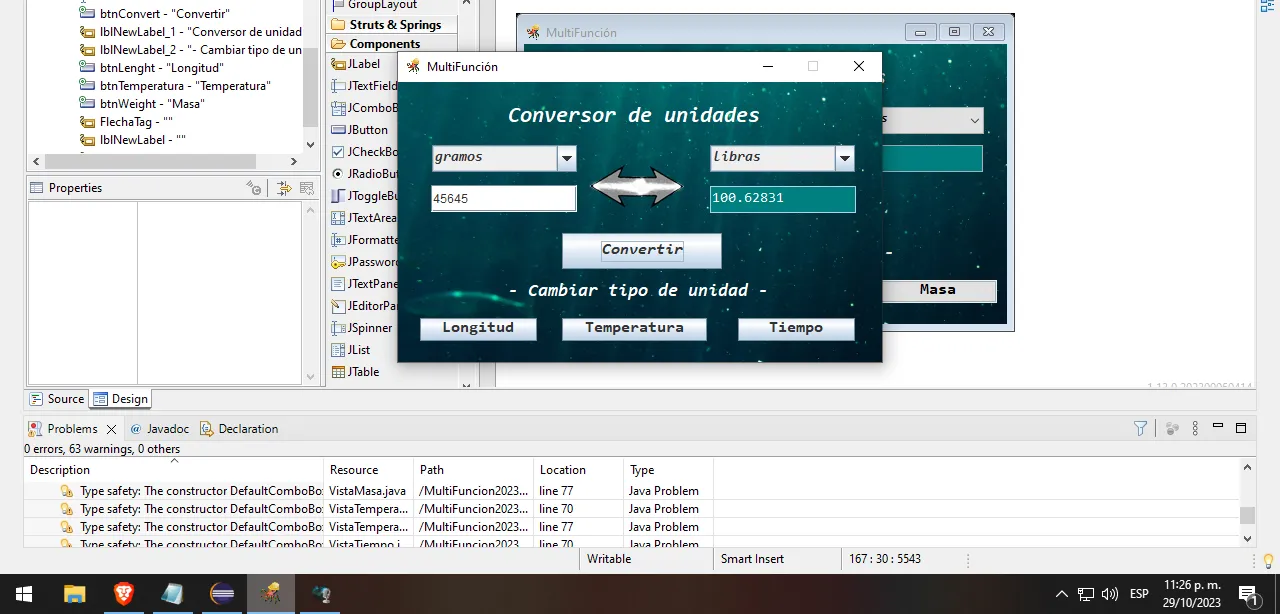Viewport: 1280px width, 614px height.
Task: Click the input field containing 45645
Action: 504,199
